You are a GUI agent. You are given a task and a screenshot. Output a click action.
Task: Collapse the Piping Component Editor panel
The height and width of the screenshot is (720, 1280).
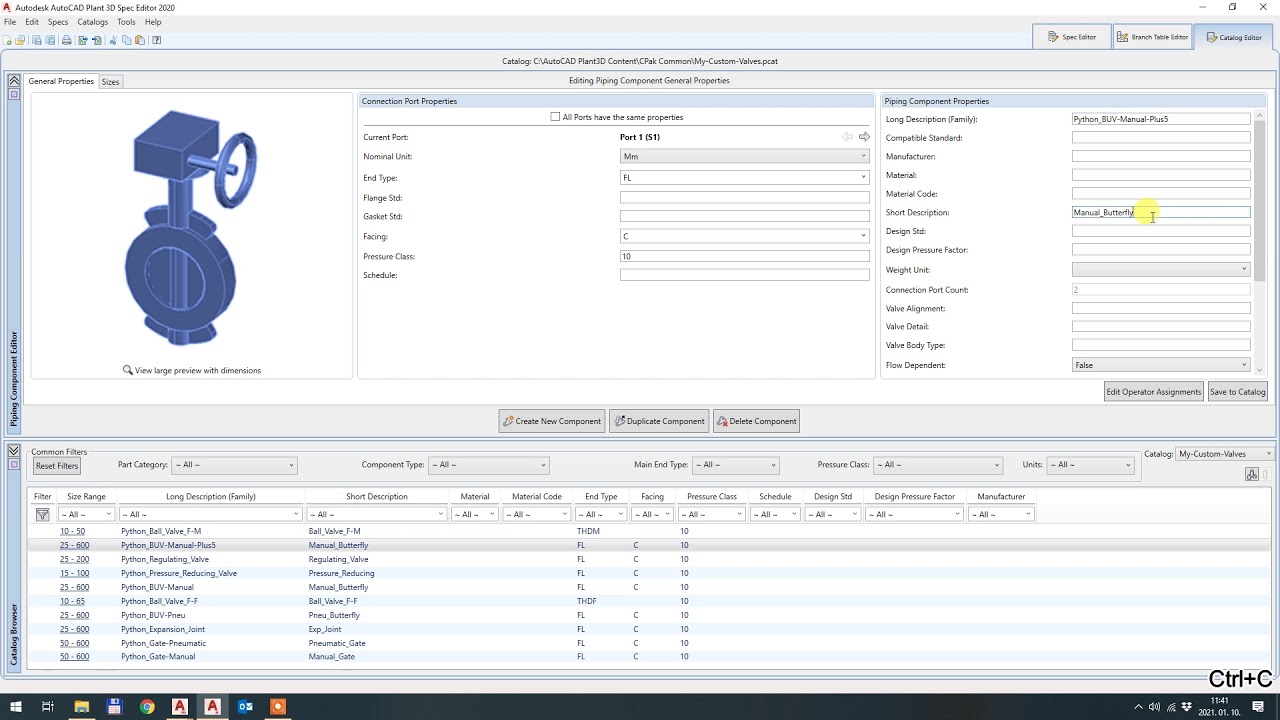coord(14,81)
